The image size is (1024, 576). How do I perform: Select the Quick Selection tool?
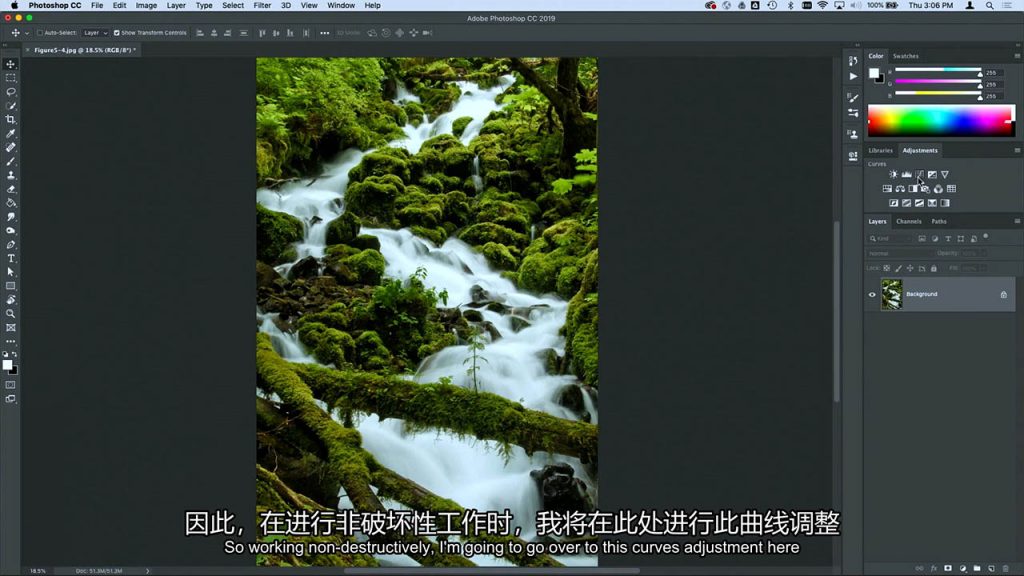(10, 106)
